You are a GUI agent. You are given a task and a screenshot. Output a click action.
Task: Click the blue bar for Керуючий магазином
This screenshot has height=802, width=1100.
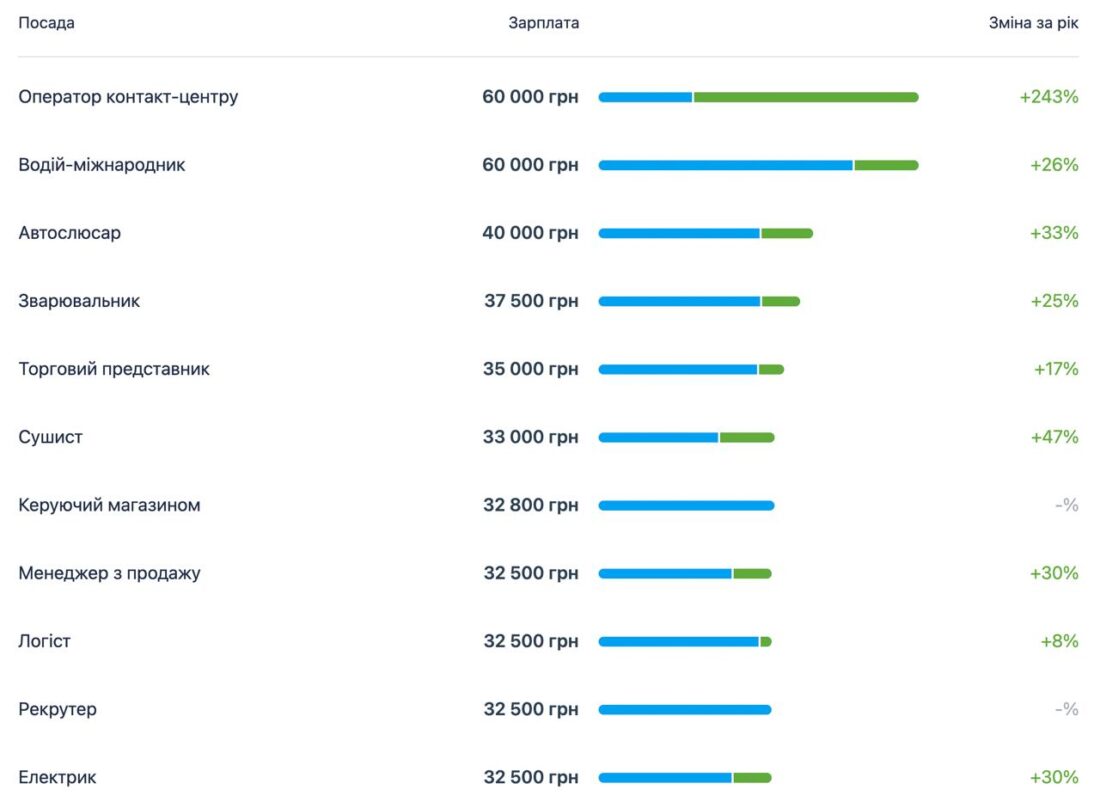coord(686,505)
